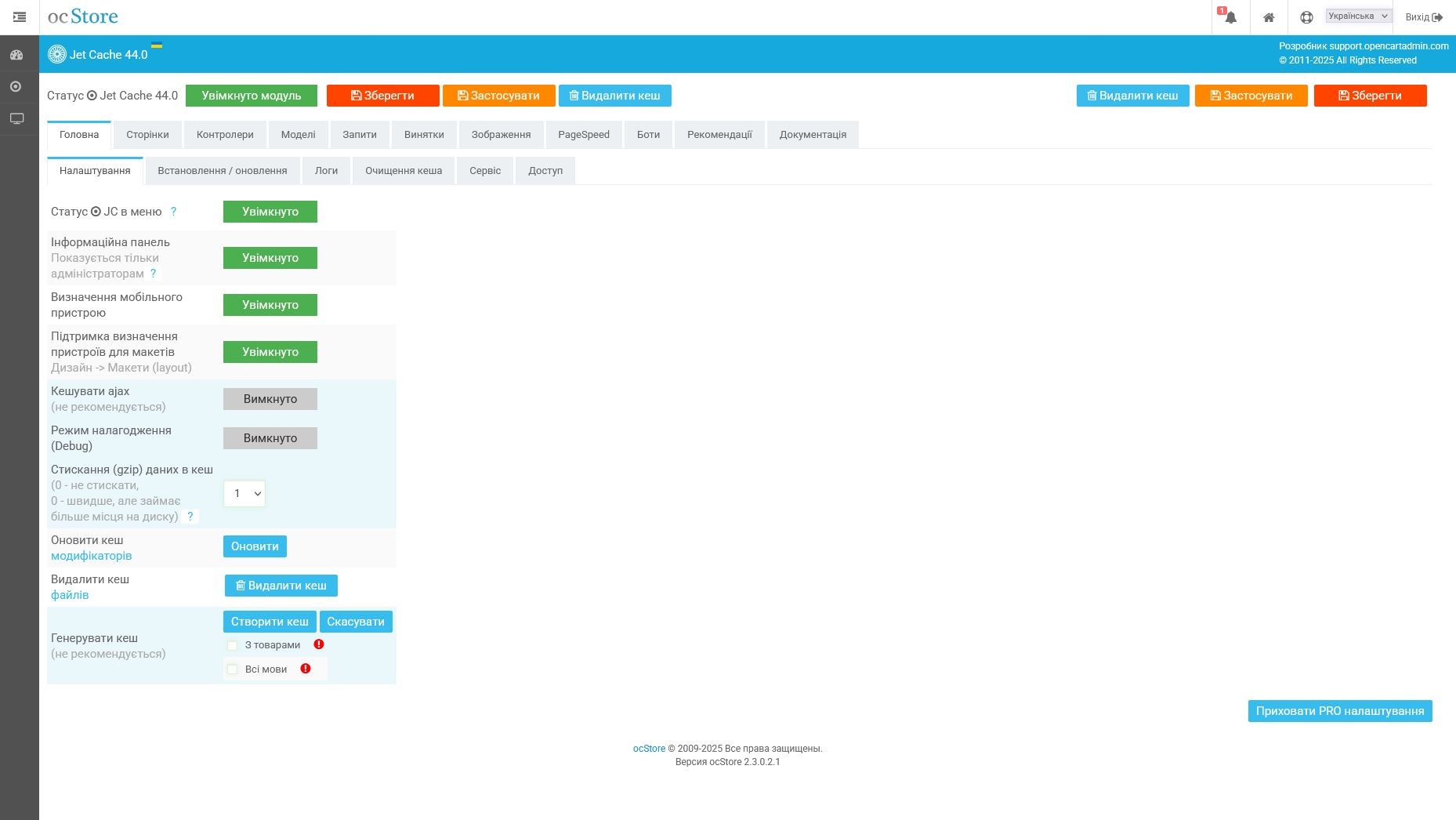Enable the З товарами checkbox
This screenshot has height=820, width=1456.
tap(232, 645)
